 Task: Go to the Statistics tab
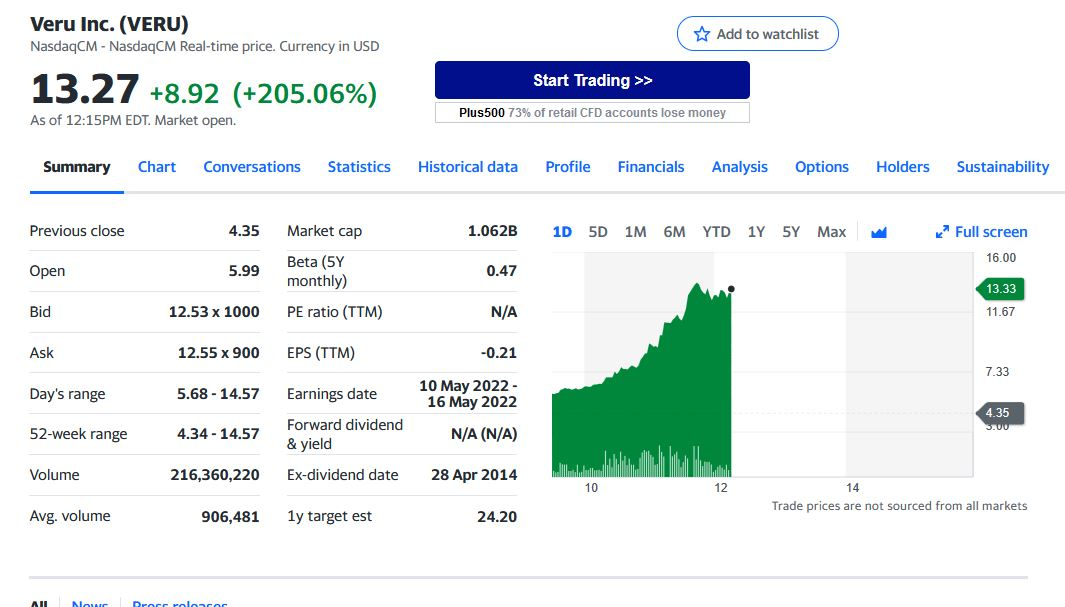pyautogui.click(x=359, y=167)
